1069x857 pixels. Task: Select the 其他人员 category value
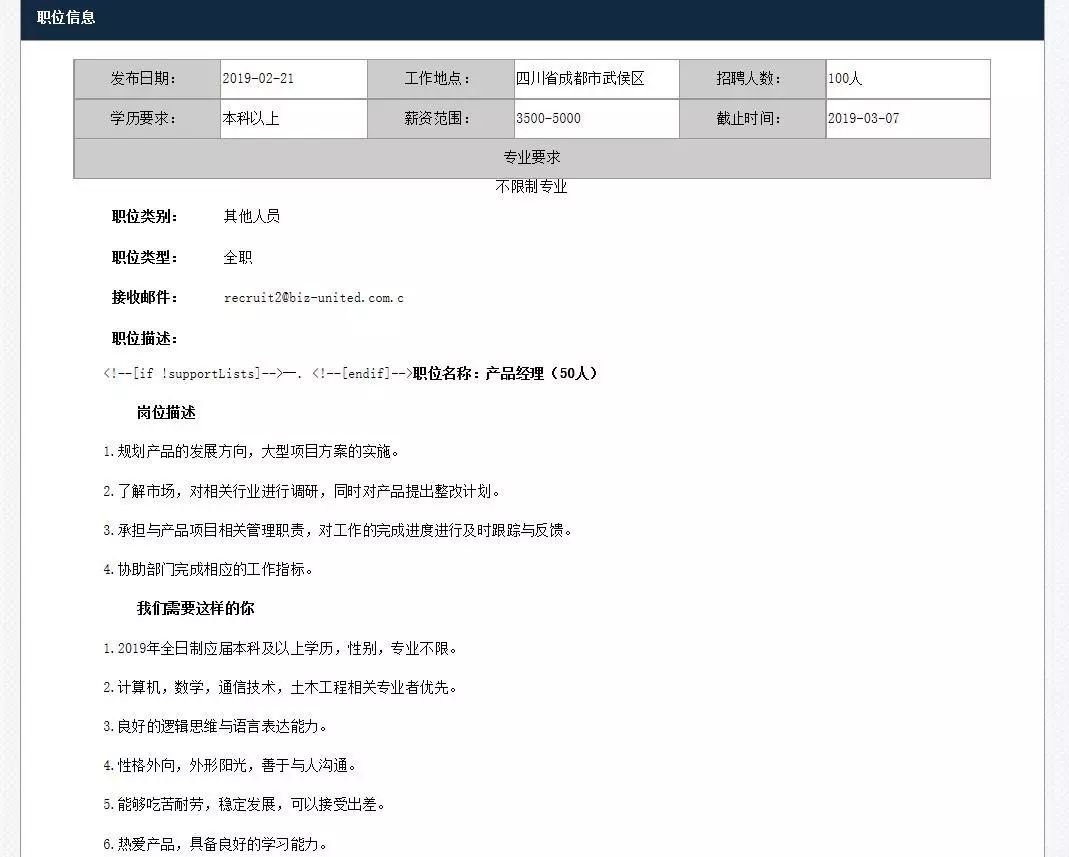[252, 217]
